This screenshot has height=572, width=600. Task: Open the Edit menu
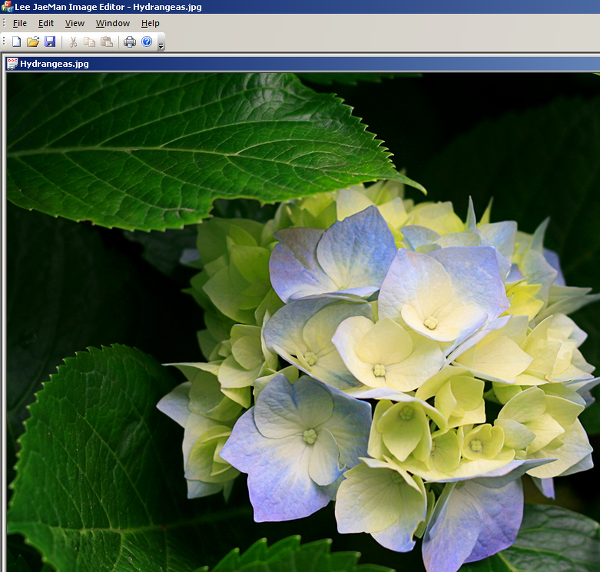[46, 23]
